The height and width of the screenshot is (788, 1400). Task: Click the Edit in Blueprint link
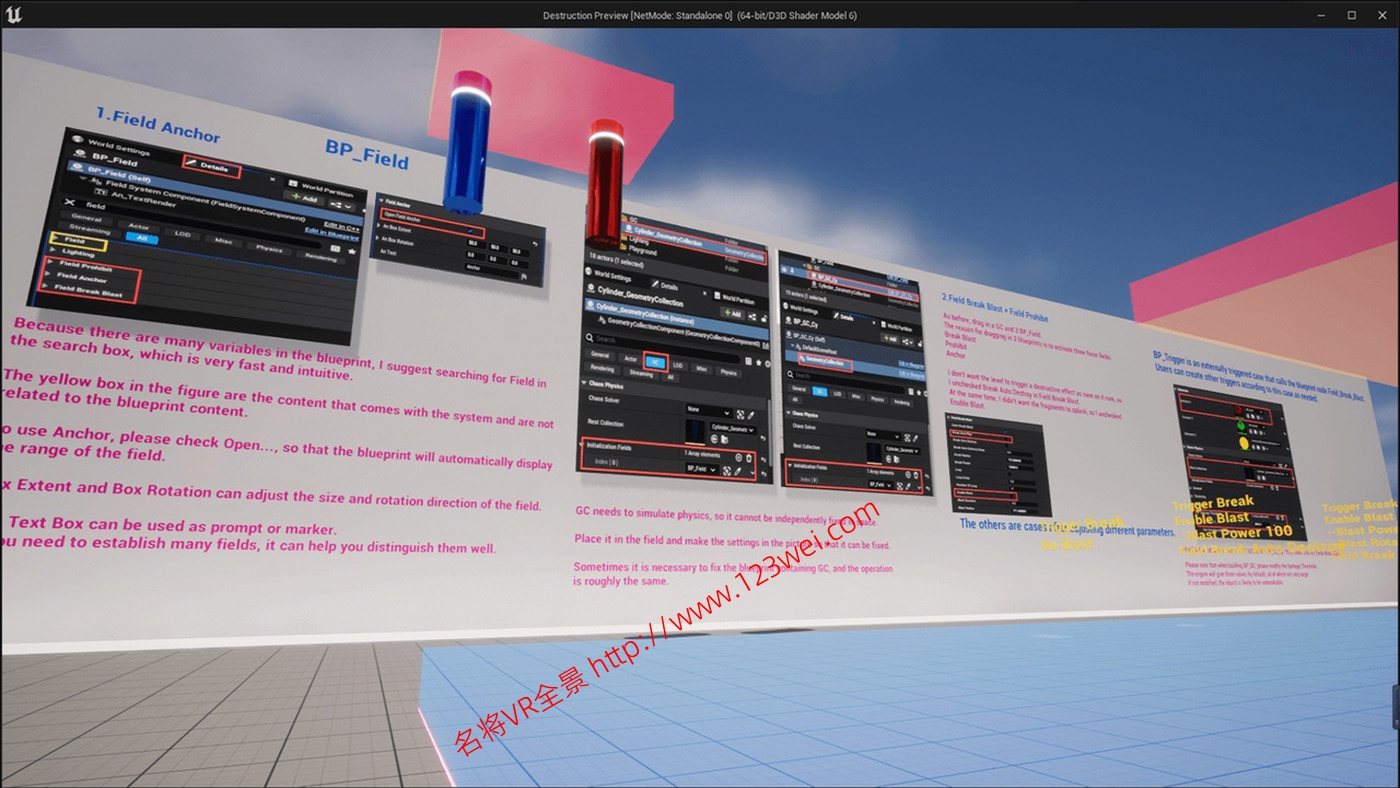point(333,234)
